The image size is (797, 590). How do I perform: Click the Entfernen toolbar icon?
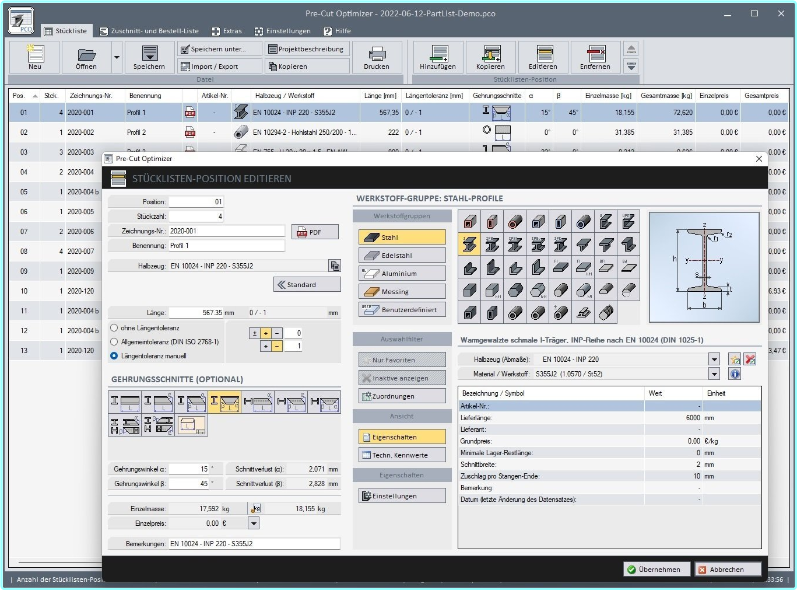coord(595,57)
